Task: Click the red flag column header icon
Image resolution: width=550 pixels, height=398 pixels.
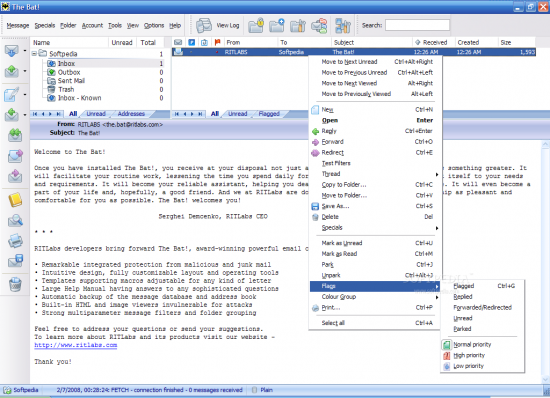Action: 217,42
